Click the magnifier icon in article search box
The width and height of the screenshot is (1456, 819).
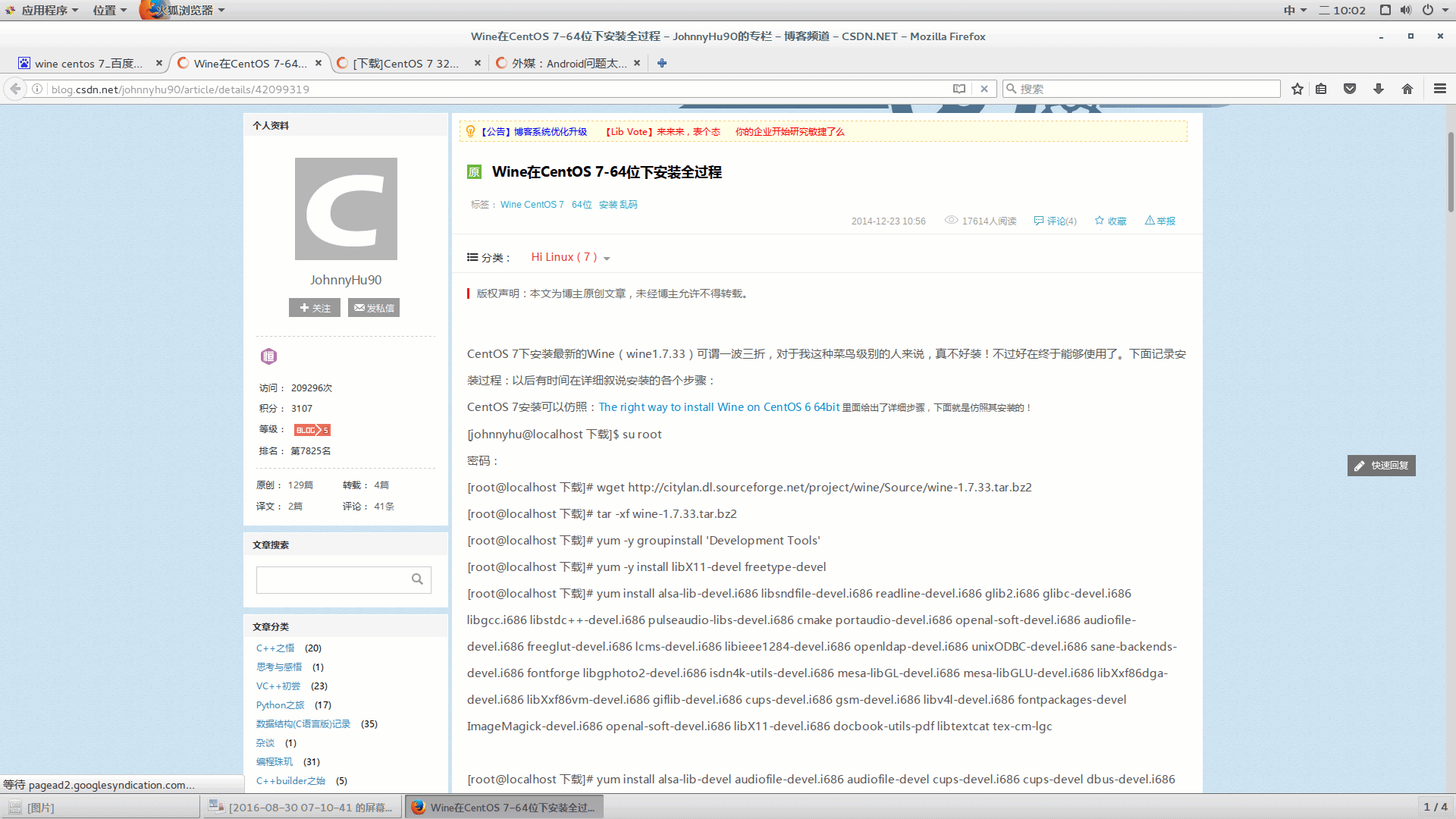[x=417, y=579]
